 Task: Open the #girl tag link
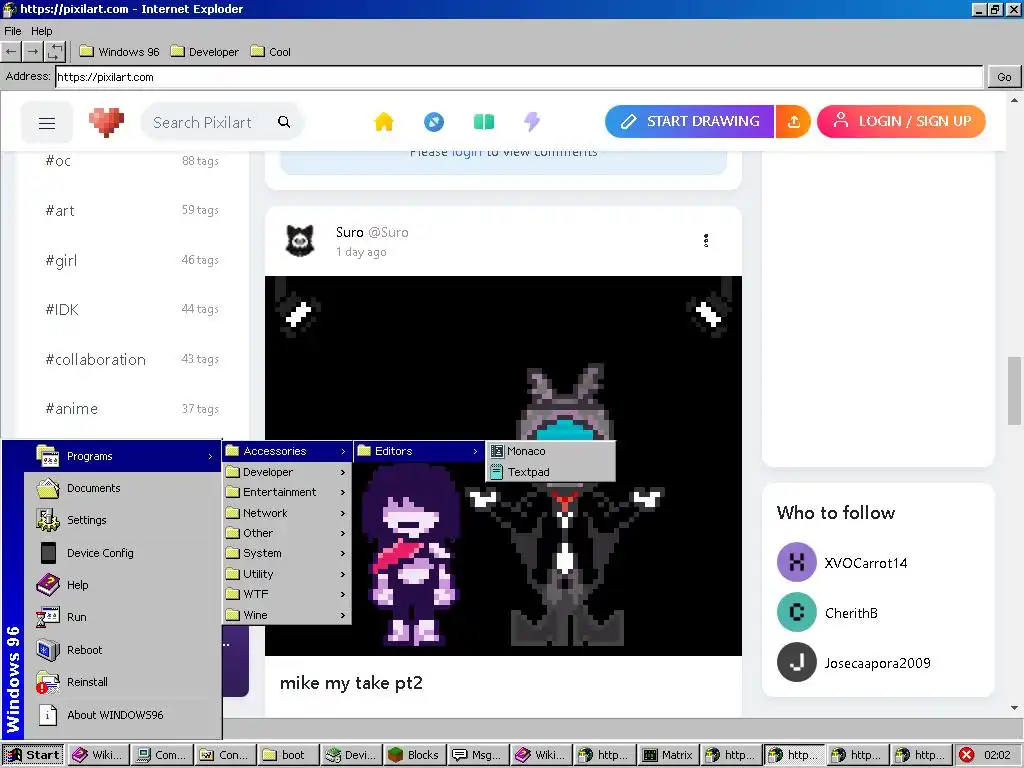point(61,261)
